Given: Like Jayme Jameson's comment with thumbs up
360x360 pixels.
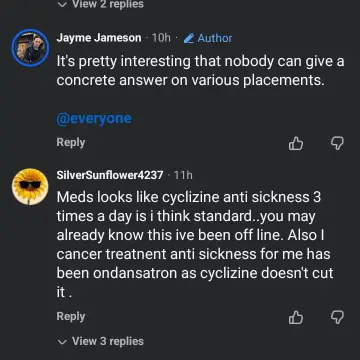Looking at the screenshot, I should coord(296,144).
